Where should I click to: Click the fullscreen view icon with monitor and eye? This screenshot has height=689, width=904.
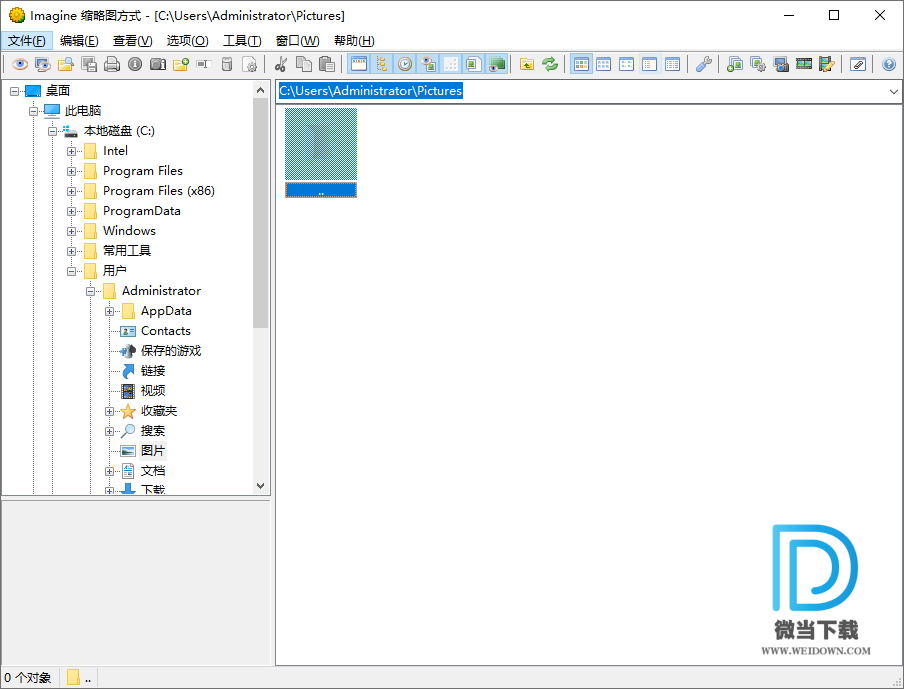click(x=43, y=64)
